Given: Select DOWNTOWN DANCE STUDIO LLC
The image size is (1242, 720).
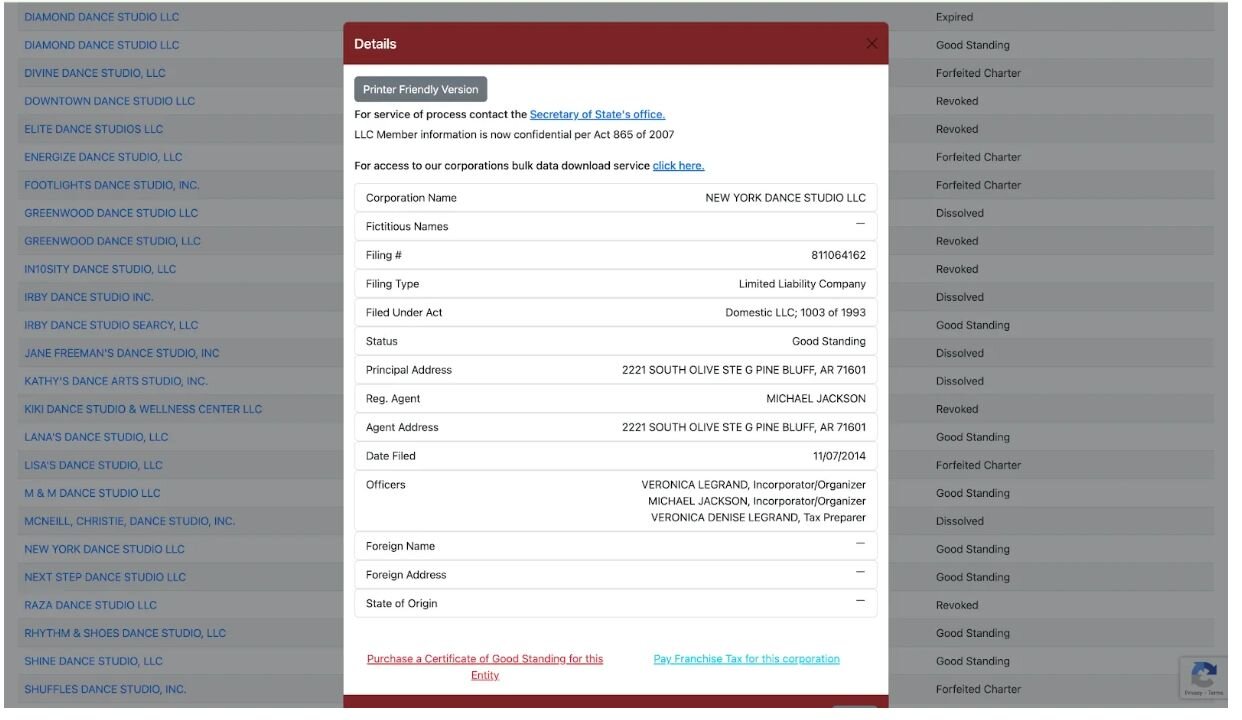Looking at the screenshot, I should click(110, 101).
